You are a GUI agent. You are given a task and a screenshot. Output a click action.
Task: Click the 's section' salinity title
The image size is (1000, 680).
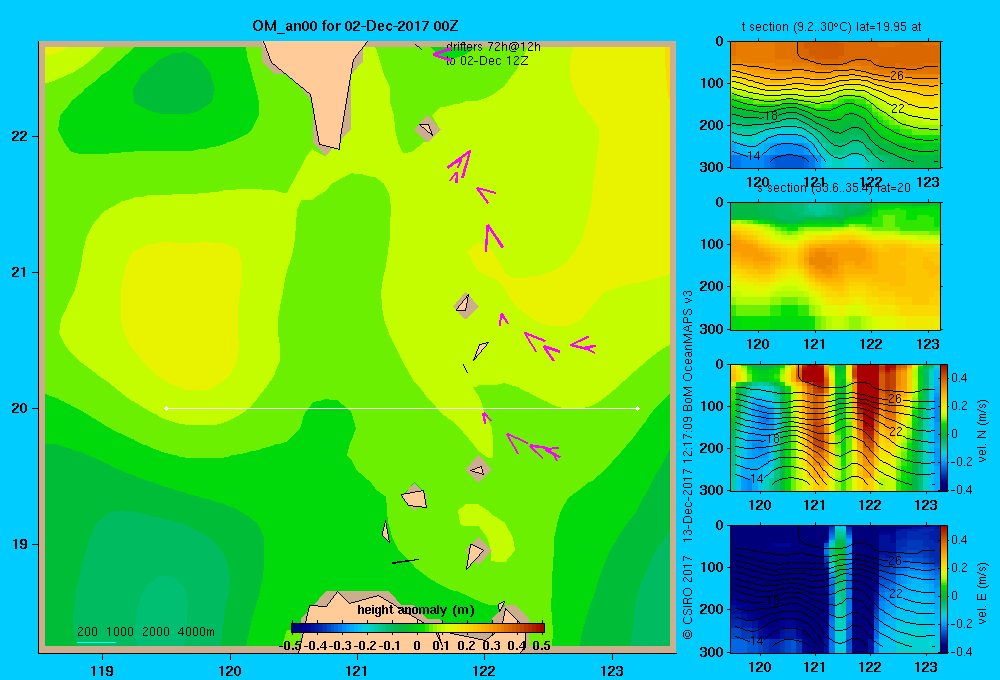click(x=833, y=188)
